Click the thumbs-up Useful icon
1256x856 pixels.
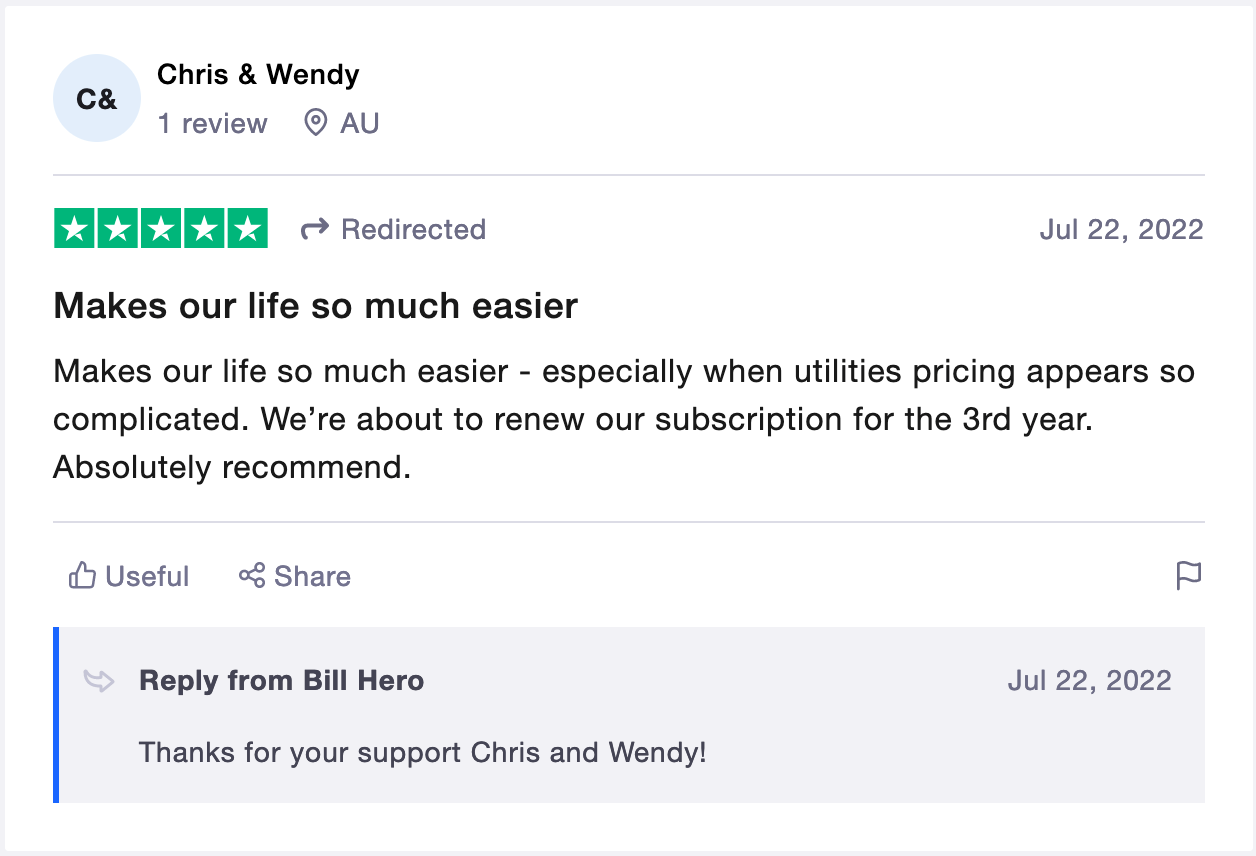(x=82, y=576)
